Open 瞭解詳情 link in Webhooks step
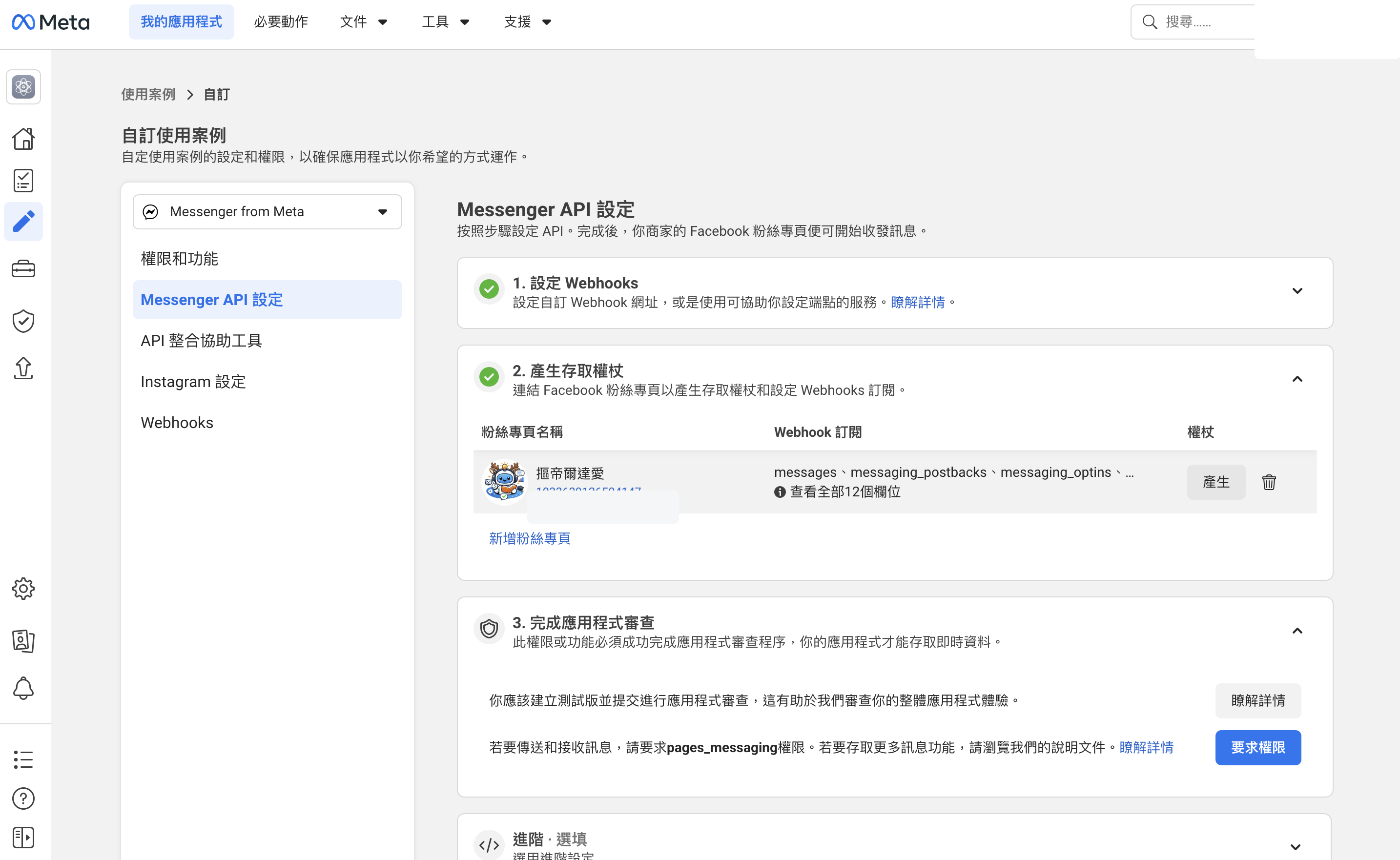 pyautogui.click(x=918, y=302)
